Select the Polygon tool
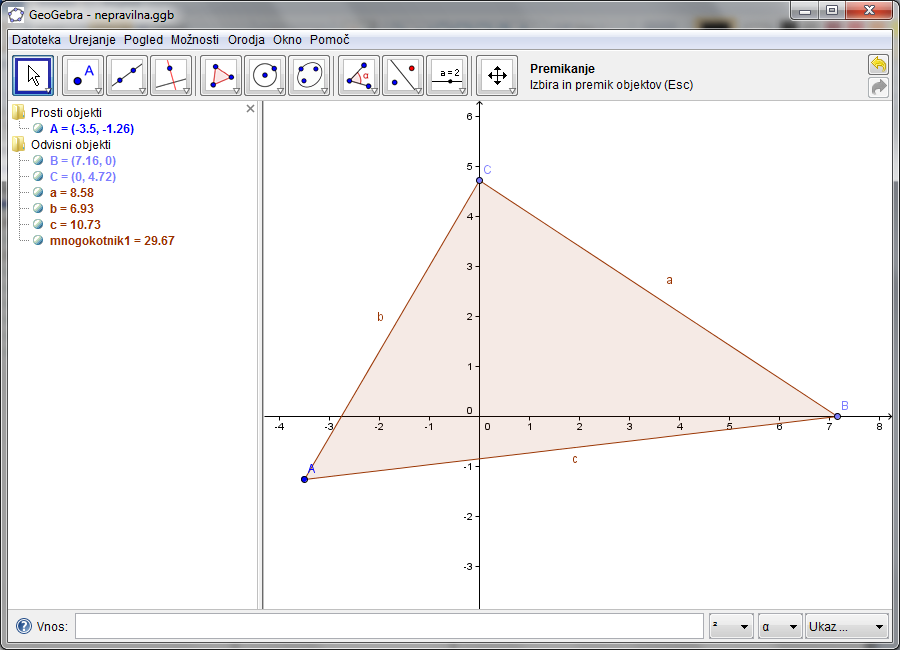Image resolution: width=900 pixels, height=650 pixels. 221,76
